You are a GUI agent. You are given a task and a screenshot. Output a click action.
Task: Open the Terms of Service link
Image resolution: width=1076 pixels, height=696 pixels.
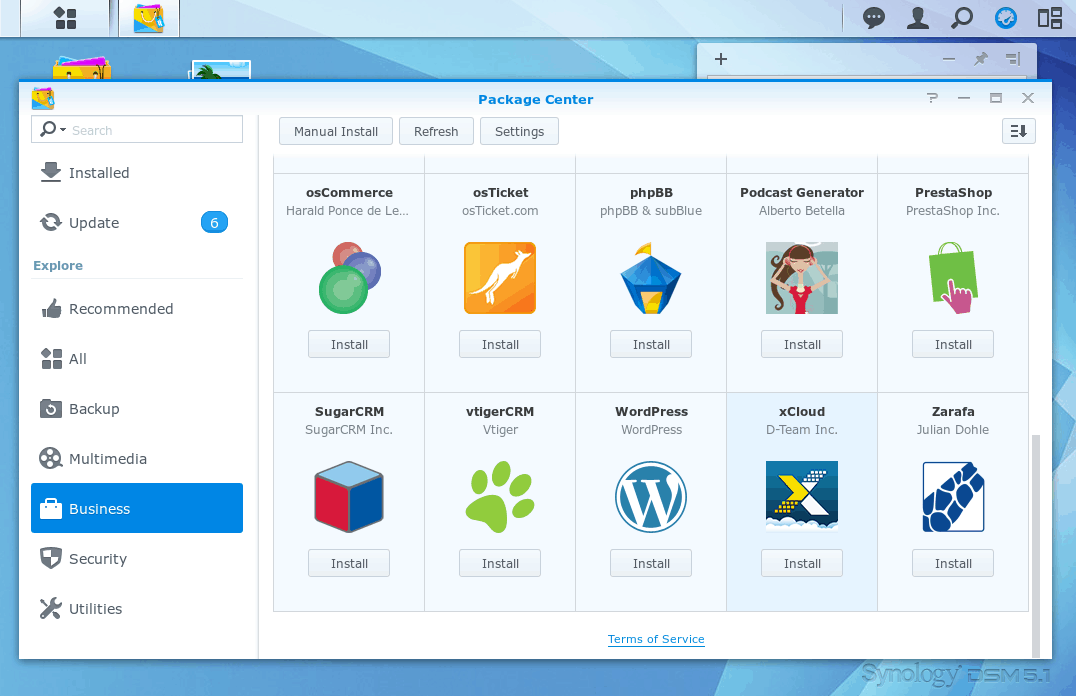coord(656,639)
